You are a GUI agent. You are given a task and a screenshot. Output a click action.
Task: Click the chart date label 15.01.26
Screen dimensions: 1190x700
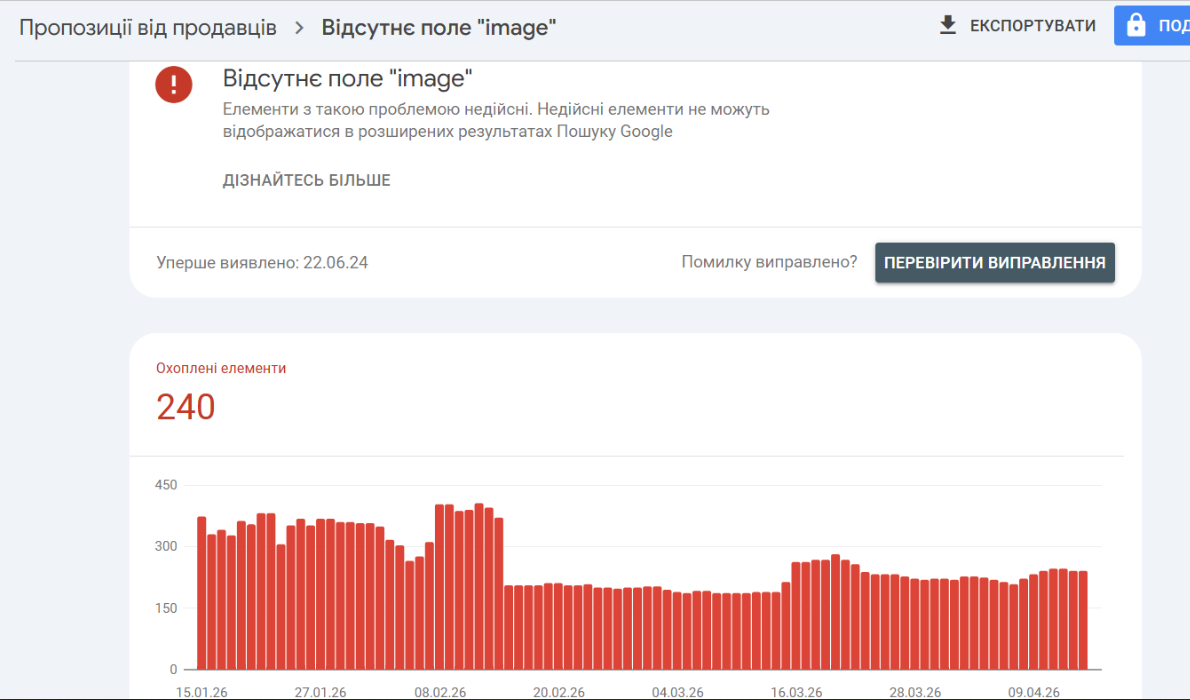click(201, 692)
